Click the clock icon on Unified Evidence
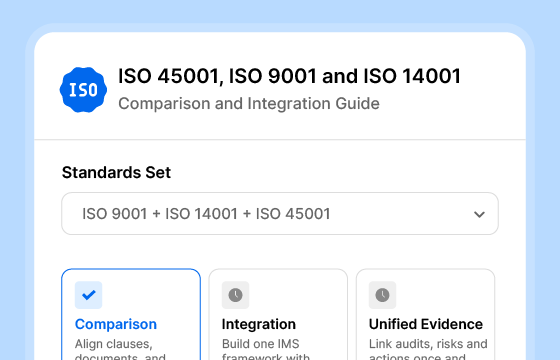The image size is (560, 360). point(382,295)
